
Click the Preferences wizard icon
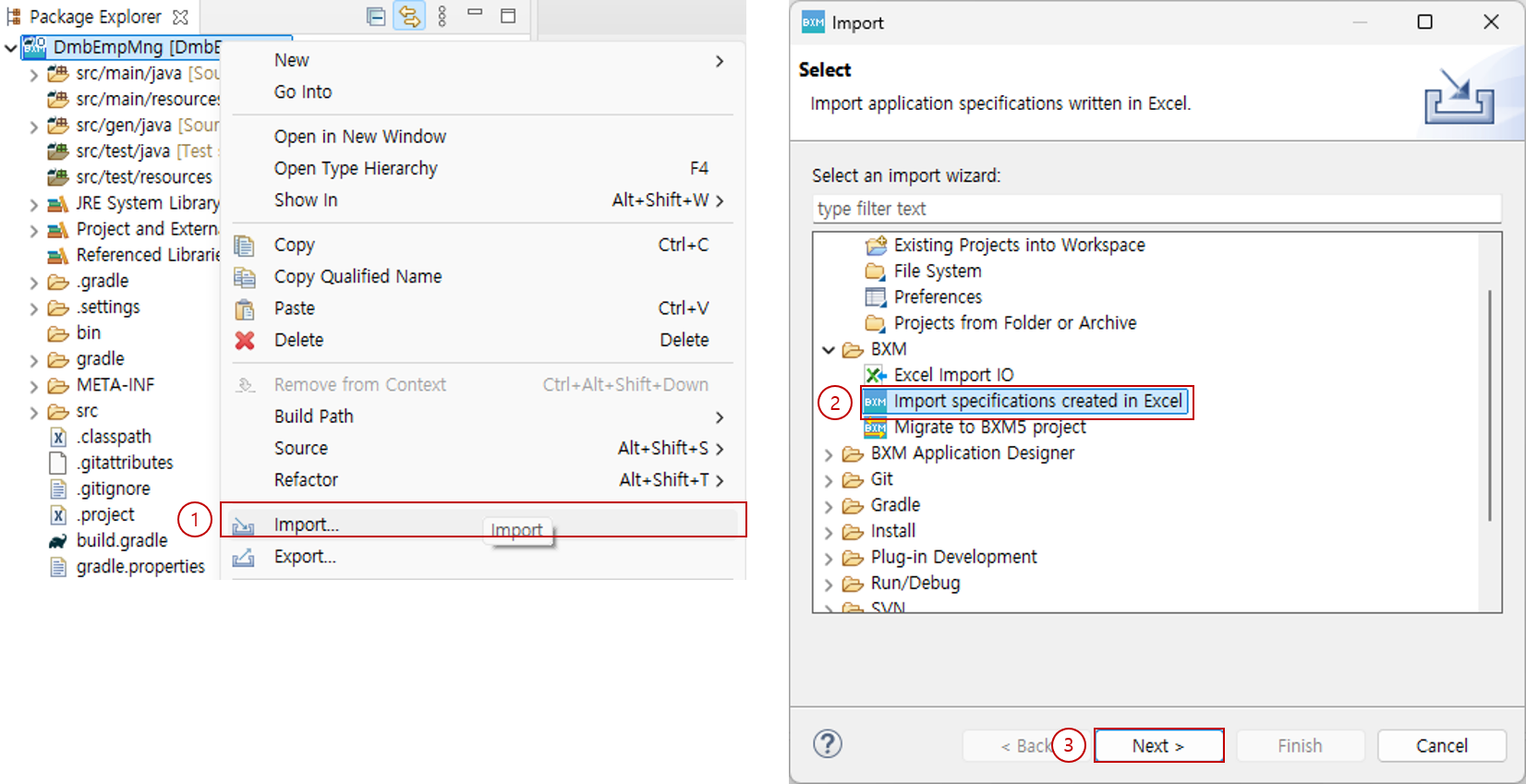[x=876, y=297]
